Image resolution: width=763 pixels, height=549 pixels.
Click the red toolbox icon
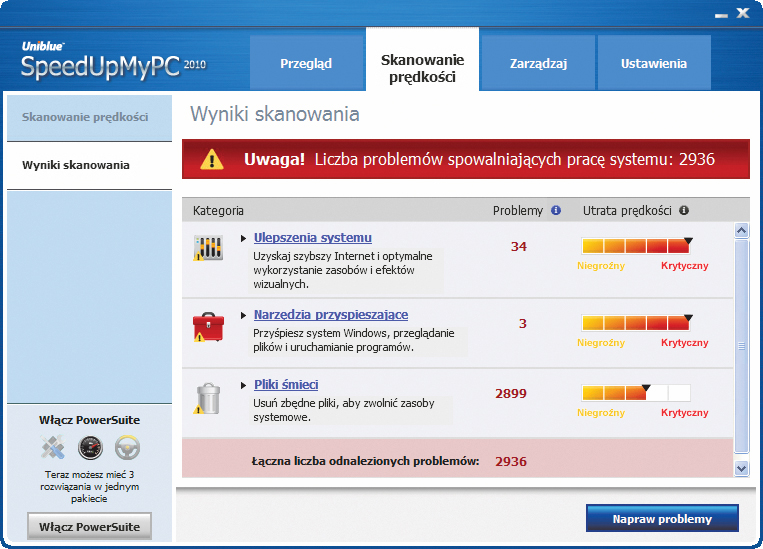[207, 326]
